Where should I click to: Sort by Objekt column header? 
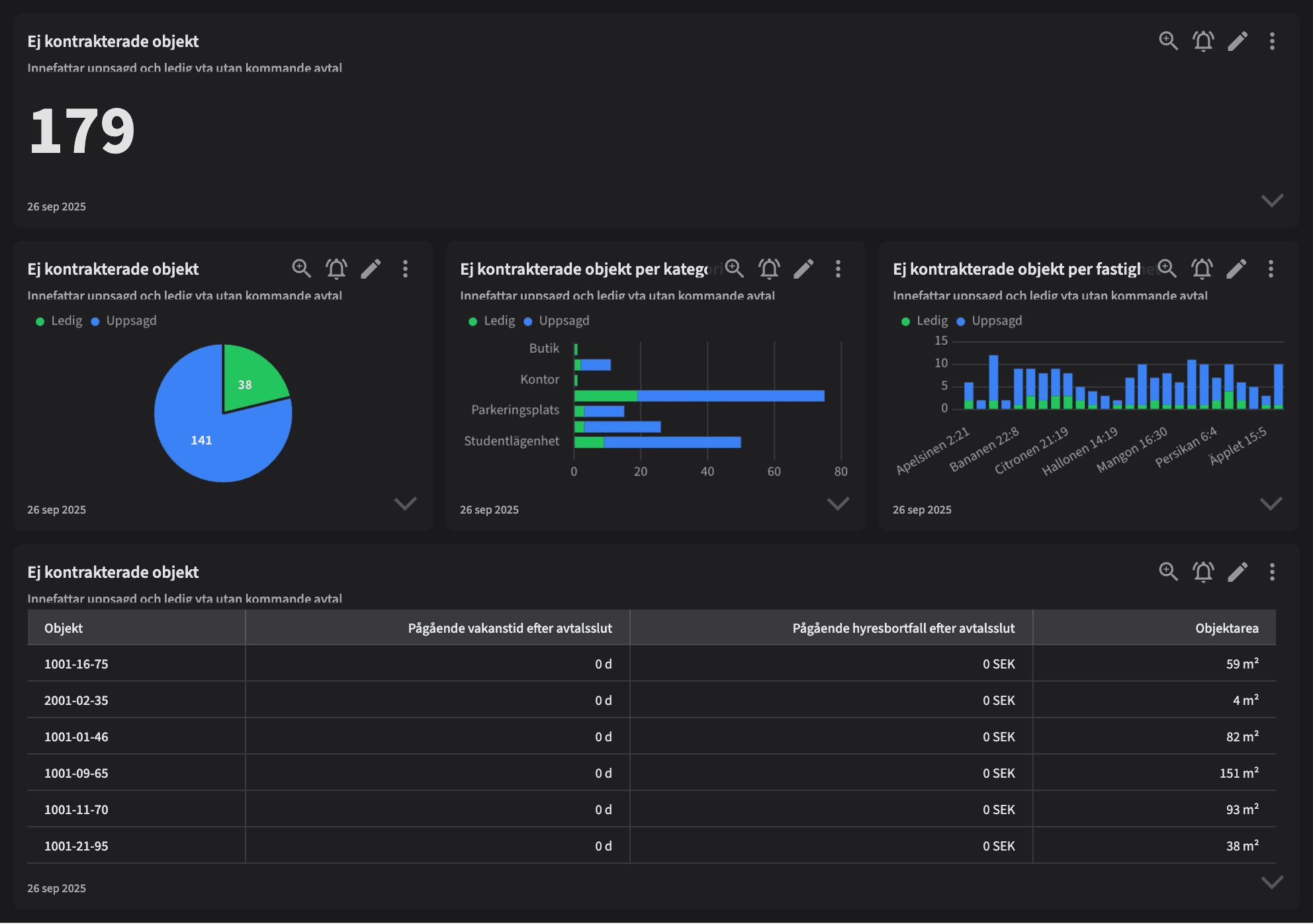[64, 628]
